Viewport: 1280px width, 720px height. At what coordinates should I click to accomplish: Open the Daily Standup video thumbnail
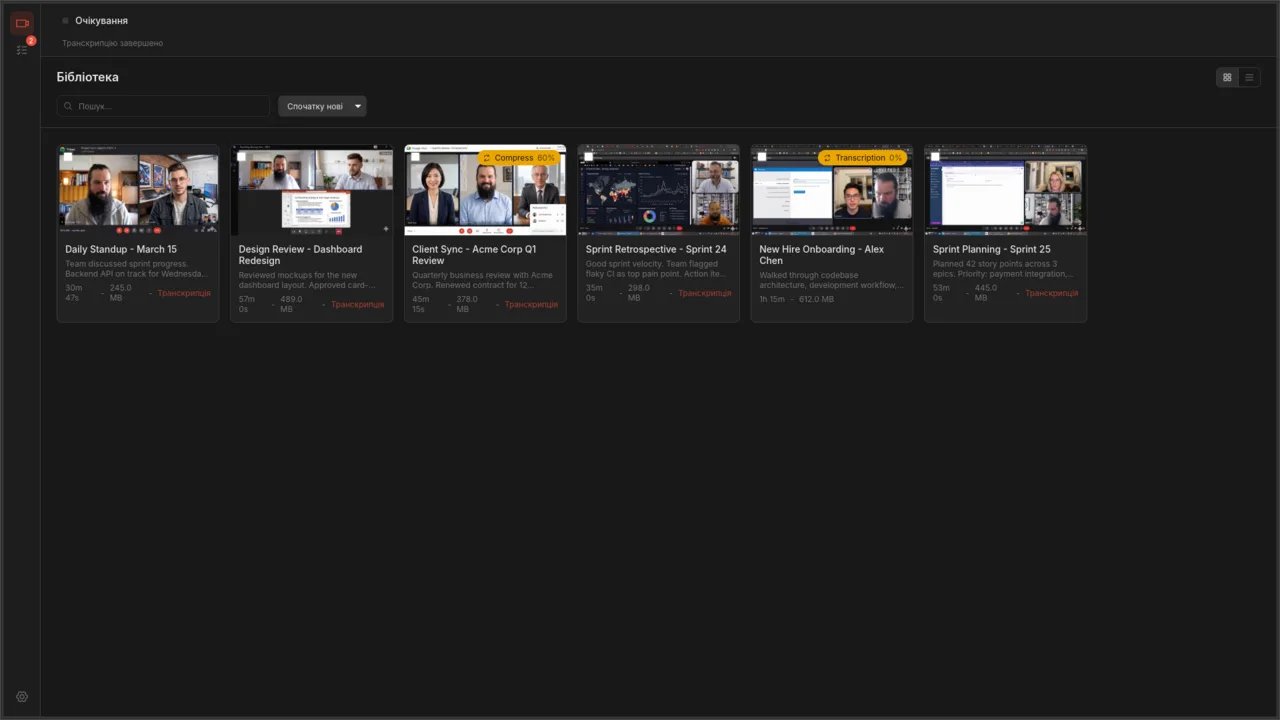pyautogui.click(x=138, y=190)
